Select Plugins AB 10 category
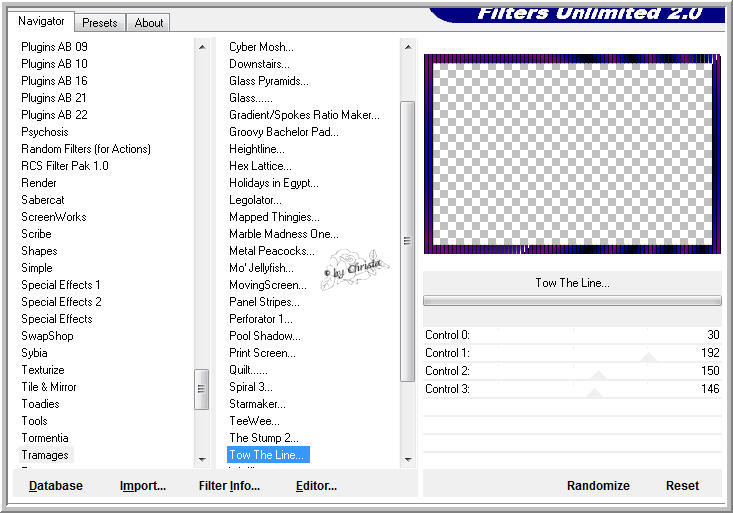Viewport: 733px width, 513px height. point(54,64)
